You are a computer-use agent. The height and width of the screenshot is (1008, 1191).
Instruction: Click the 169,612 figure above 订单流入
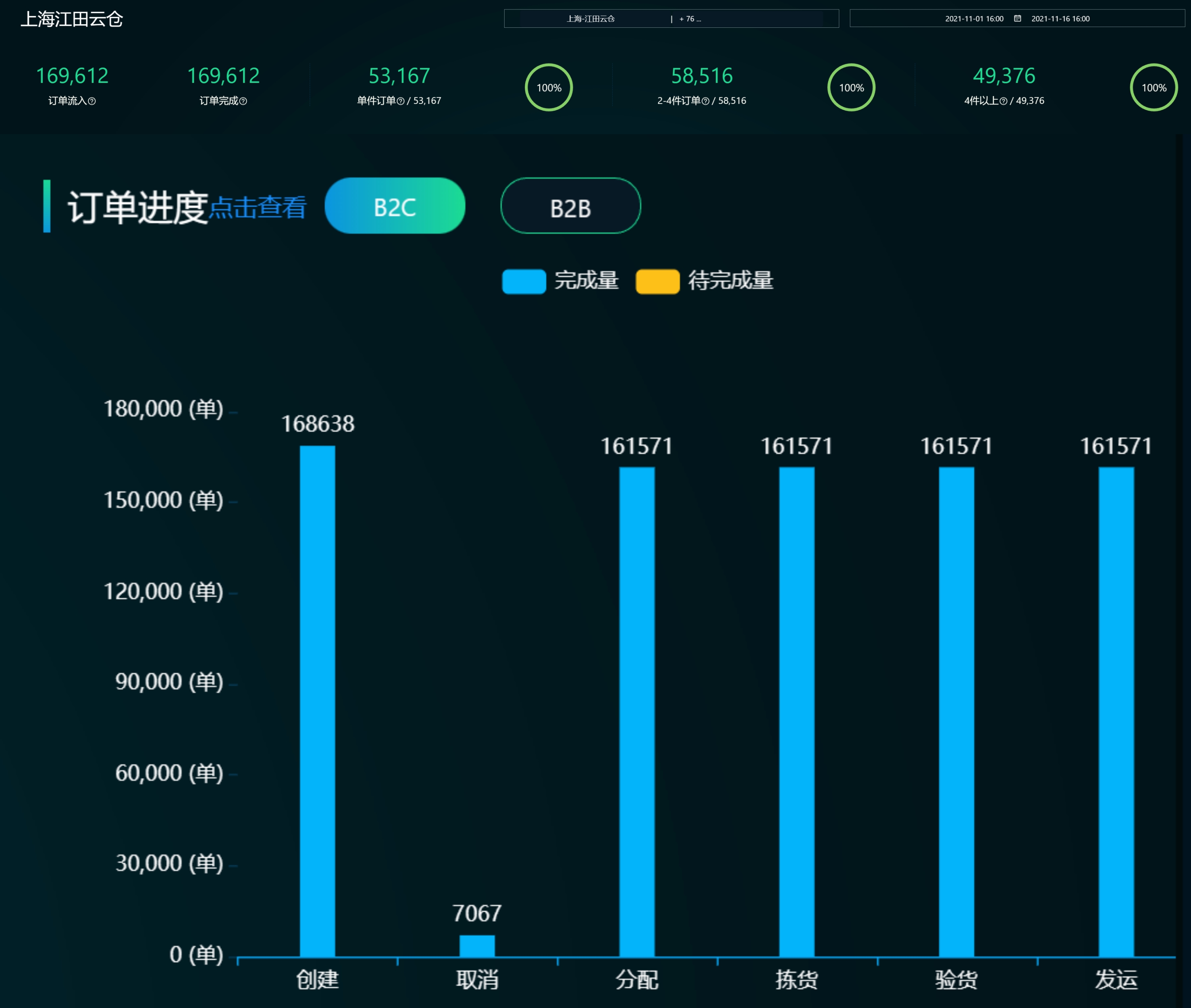(72, 76)
